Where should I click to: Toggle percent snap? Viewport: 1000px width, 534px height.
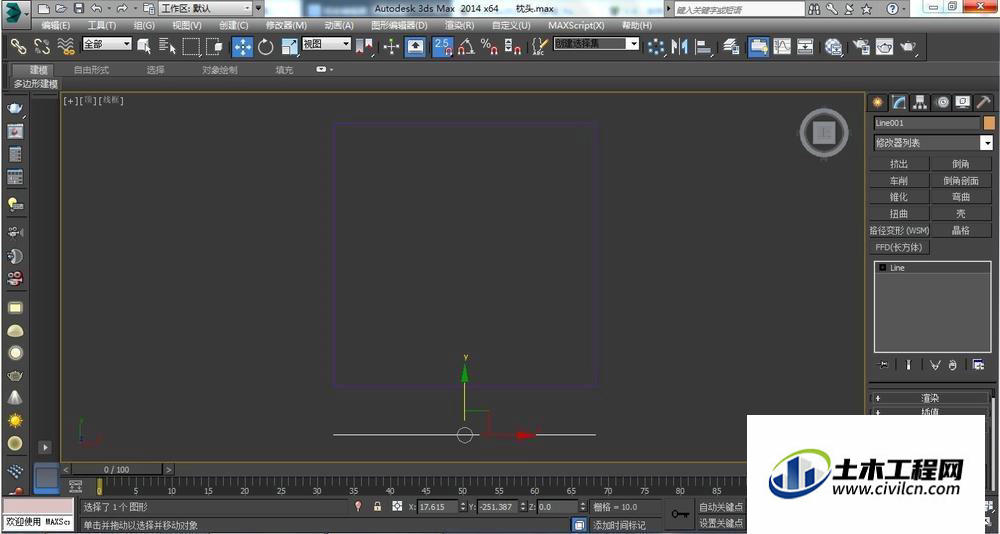coord(489,47)
